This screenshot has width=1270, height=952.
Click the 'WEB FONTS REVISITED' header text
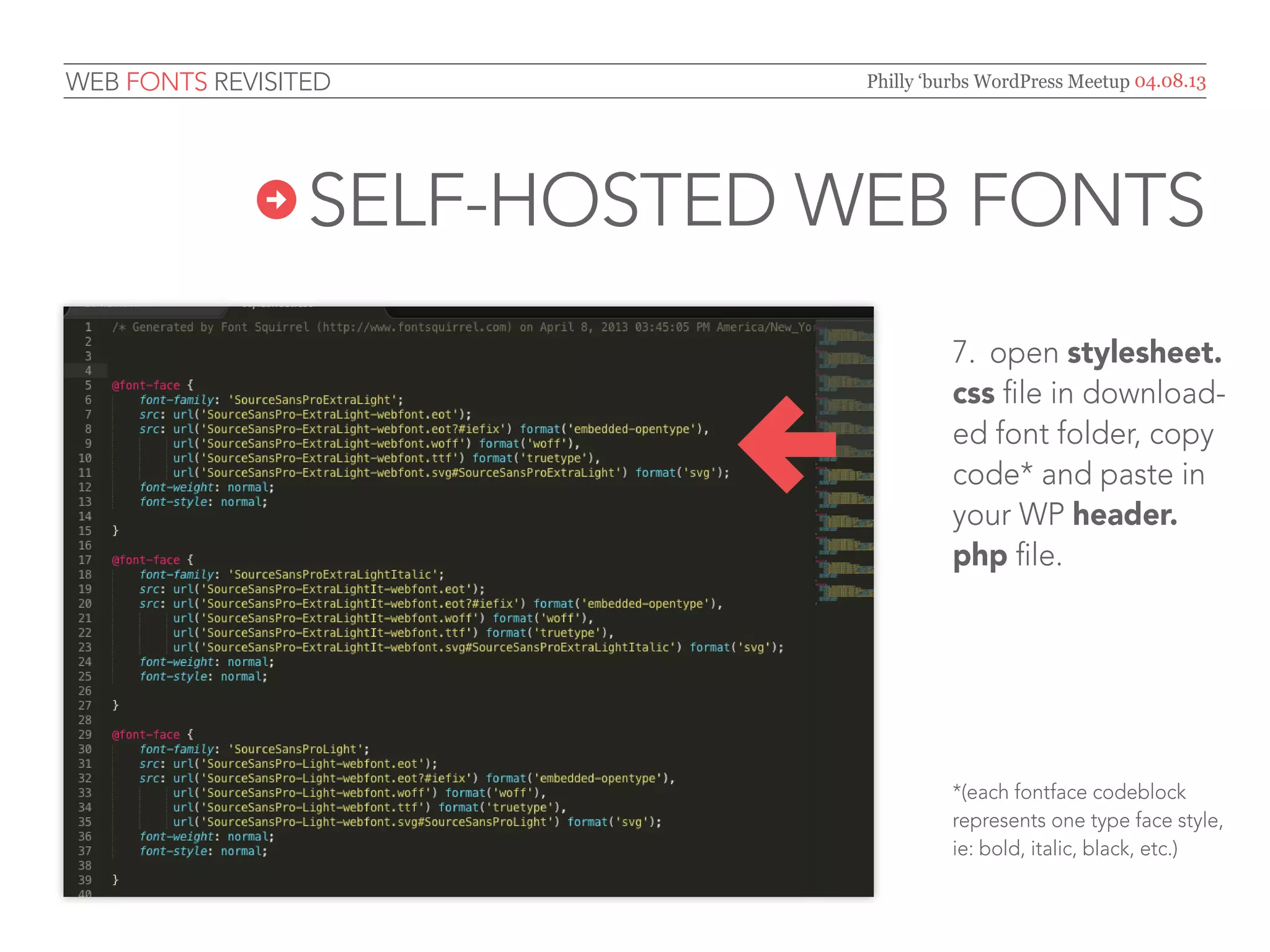tap(198, 82)
